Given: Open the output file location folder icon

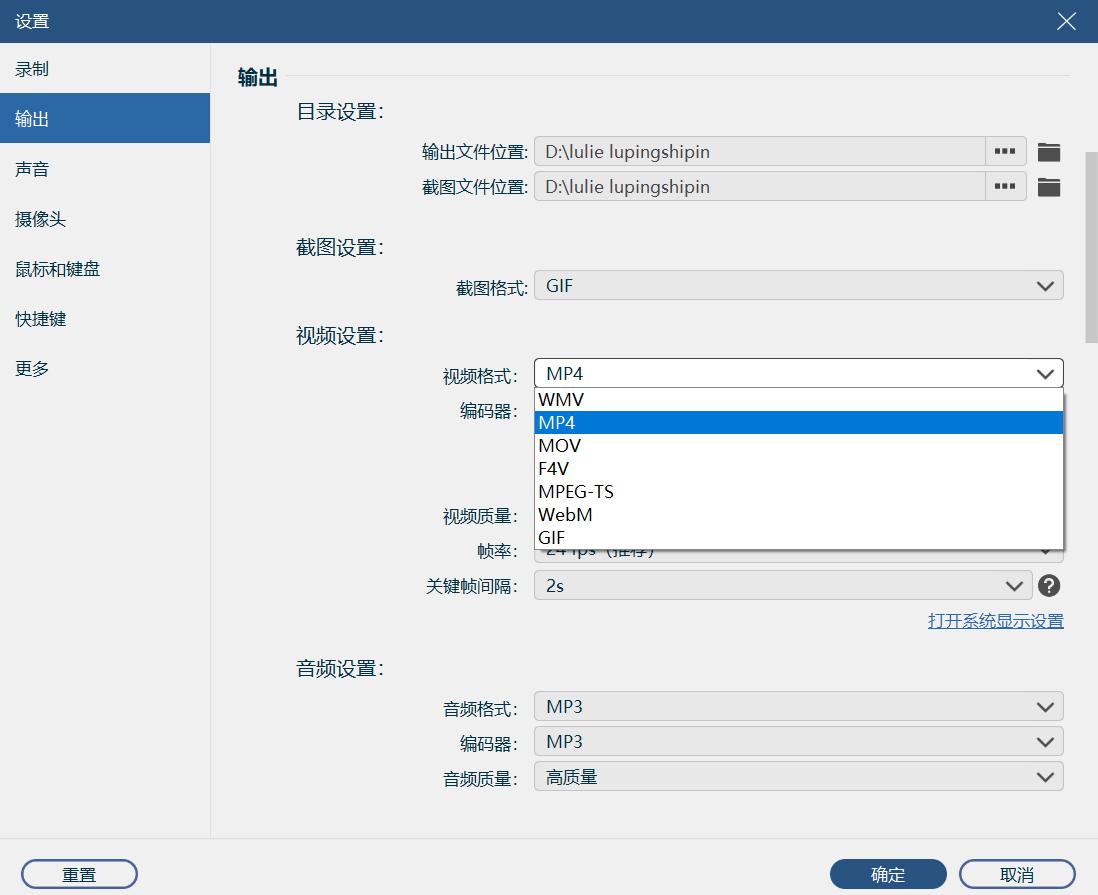Looking at the screenshot, I should (1049, 151).
